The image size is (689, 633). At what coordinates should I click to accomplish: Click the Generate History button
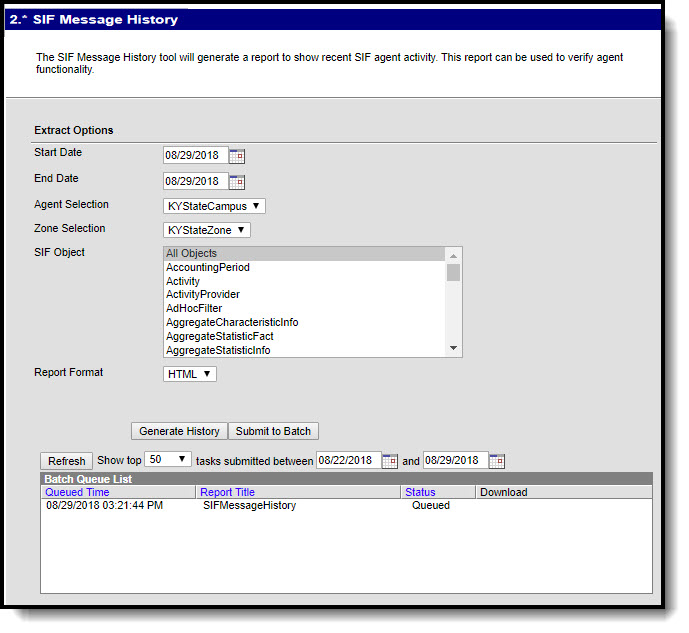(179, 431)
